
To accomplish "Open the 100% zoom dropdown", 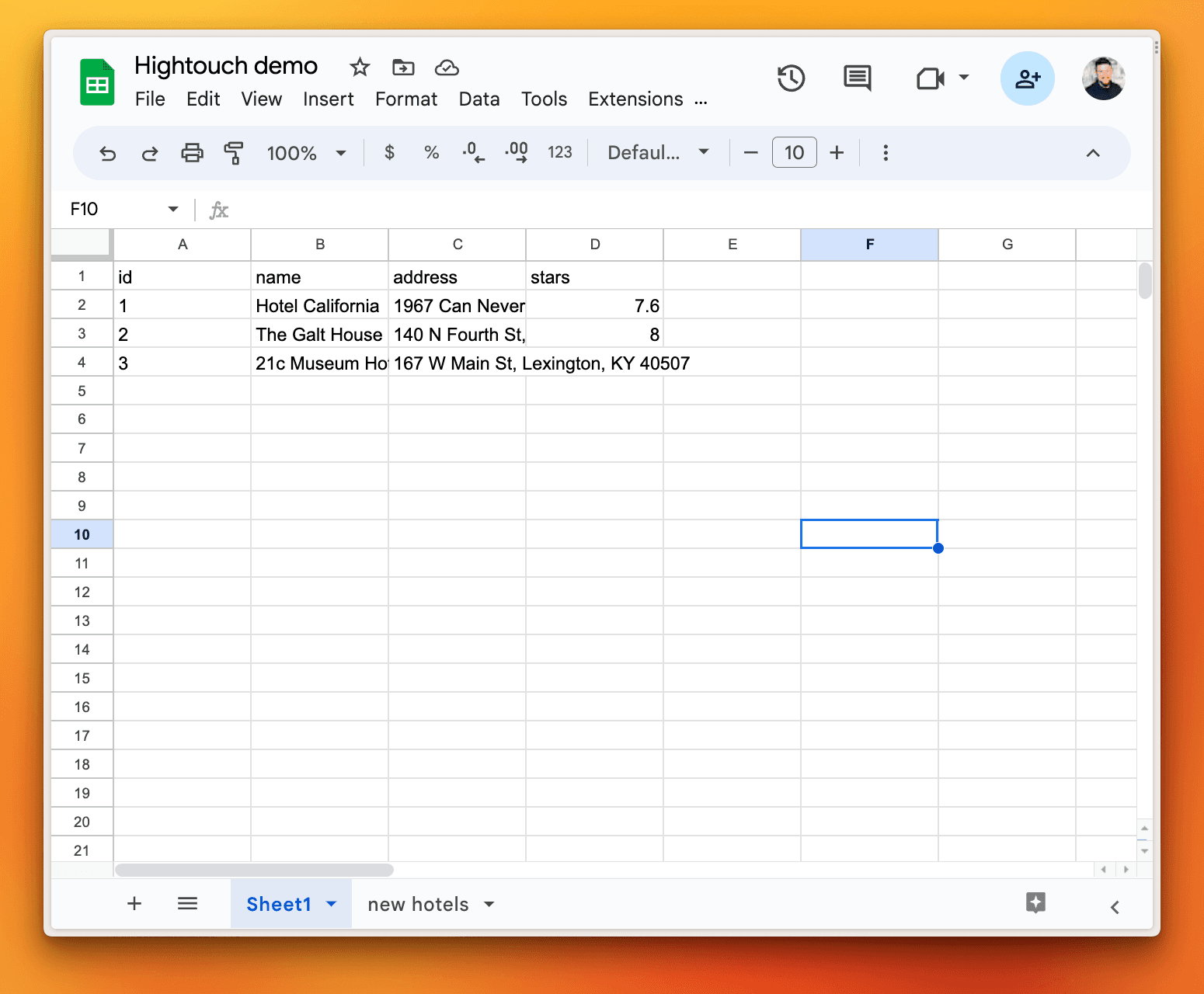I will [x=306, y=153].
